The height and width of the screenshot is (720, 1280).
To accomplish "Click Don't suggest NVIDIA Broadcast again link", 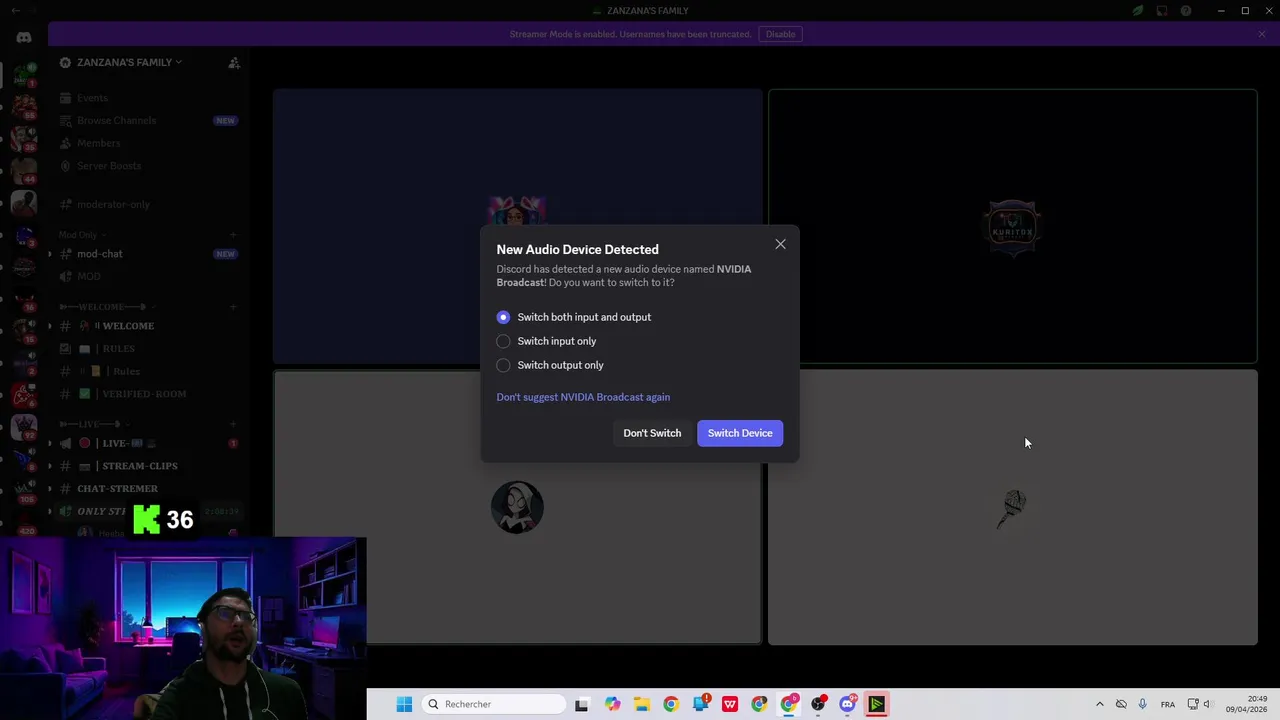I will (583, 397).
